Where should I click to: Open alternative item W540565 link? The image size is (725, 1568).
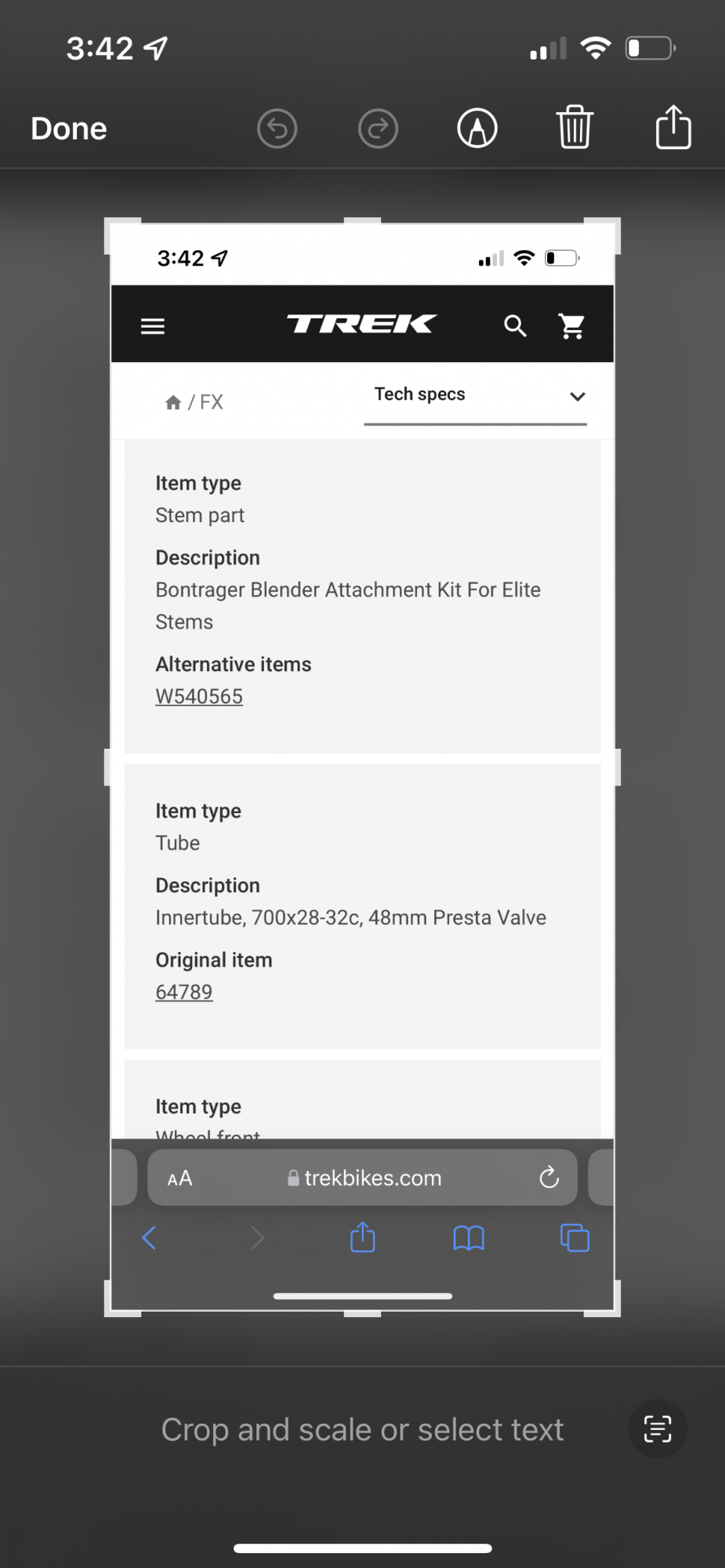click(x=199, y=696)
